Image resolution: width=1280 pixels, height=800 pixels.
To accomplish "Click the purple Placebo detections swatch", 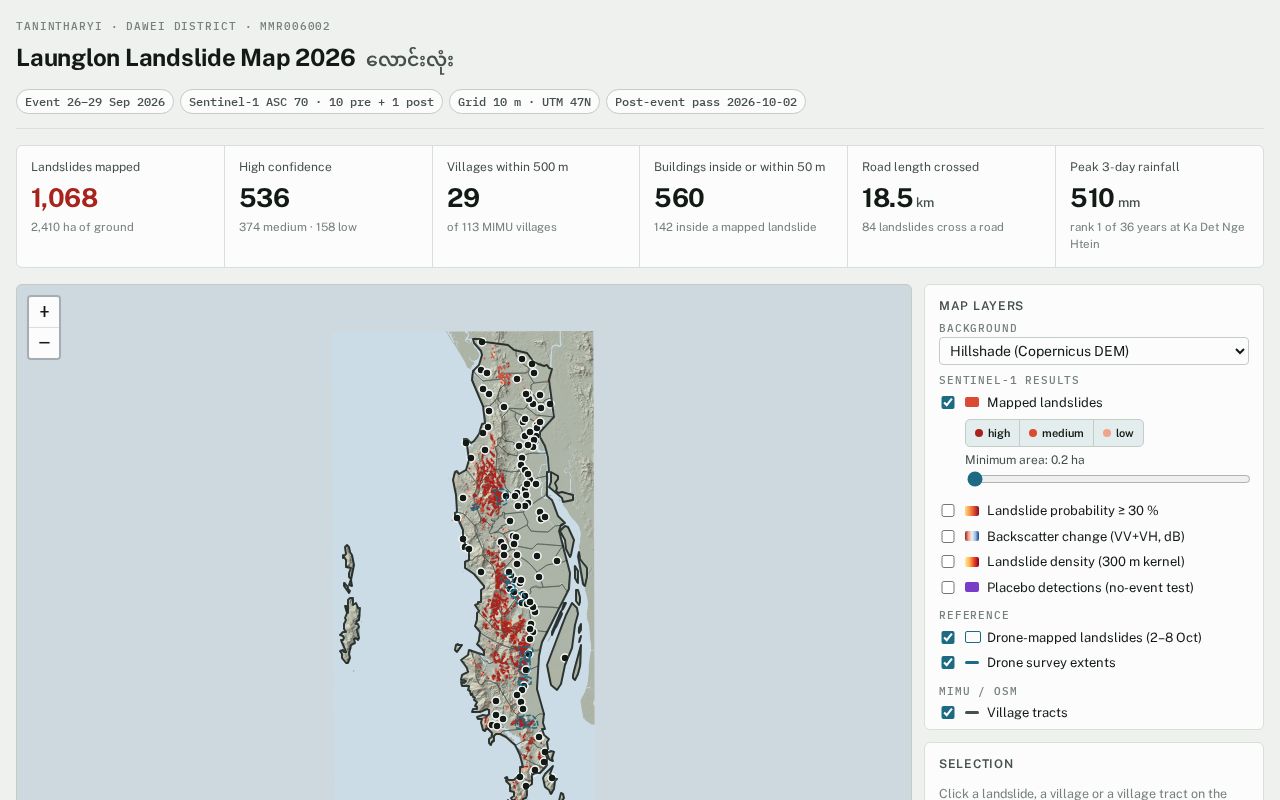I will pos(972,588).
